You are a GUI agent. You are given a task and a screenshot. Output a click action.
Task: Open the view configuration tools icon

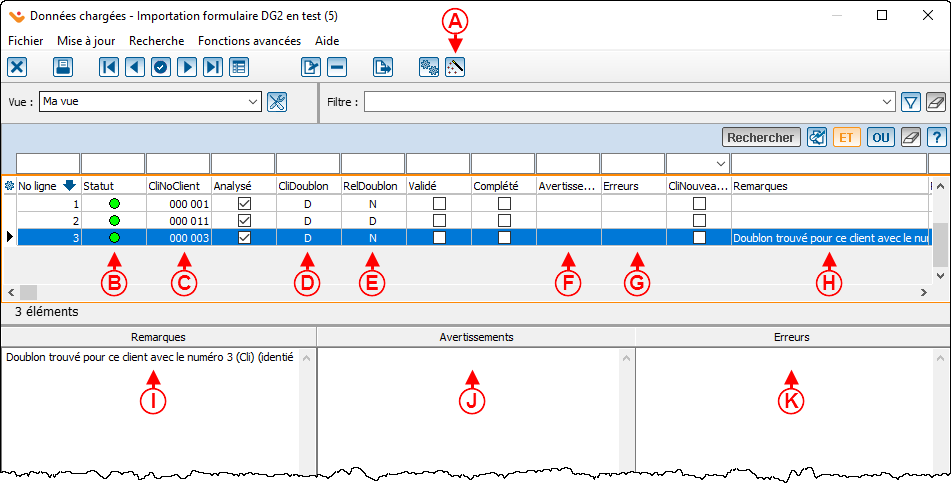(277, 102)
